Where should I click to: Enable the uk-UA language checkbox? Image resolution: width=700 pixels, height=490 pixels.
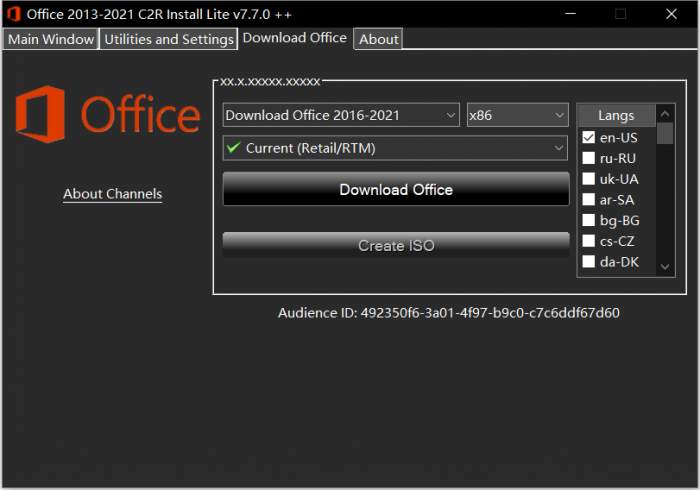coord(588,179)
